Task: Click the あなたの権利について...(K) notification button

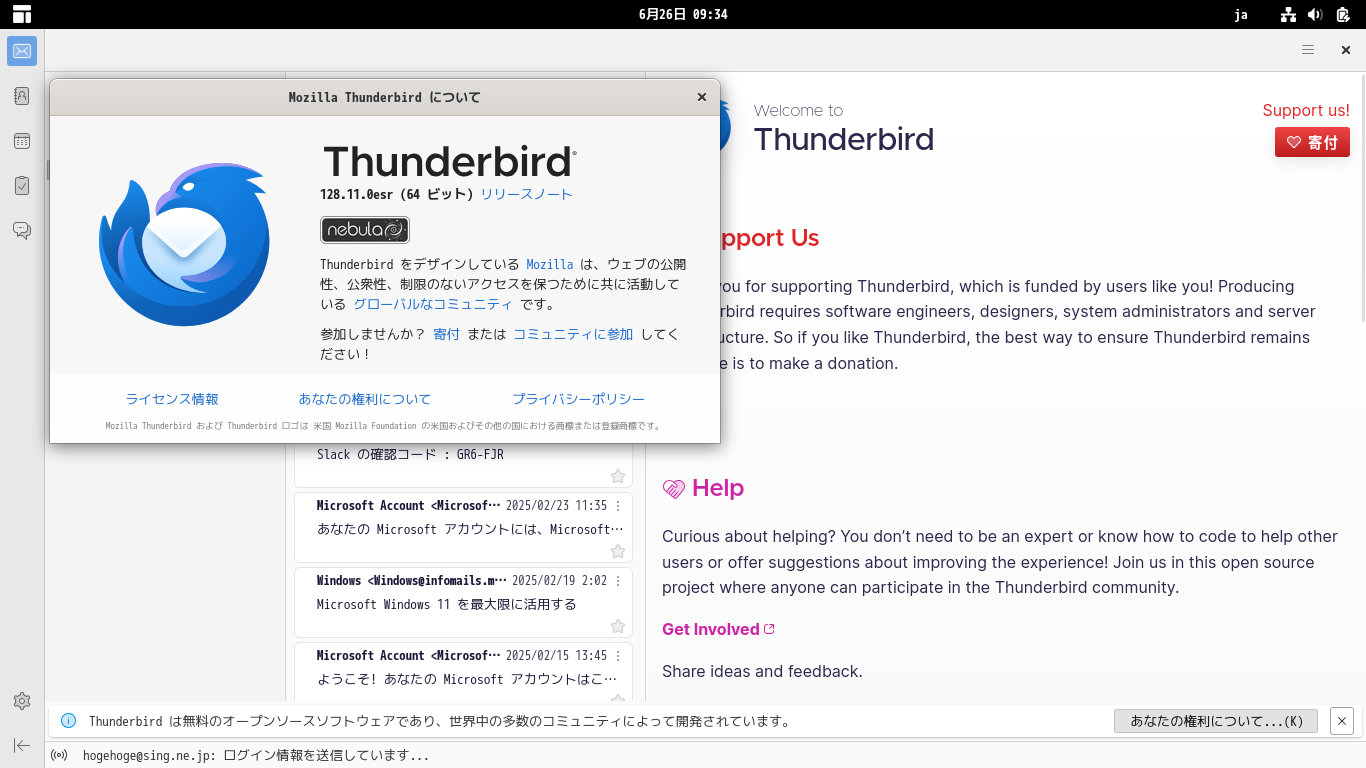Action: 1216,721
